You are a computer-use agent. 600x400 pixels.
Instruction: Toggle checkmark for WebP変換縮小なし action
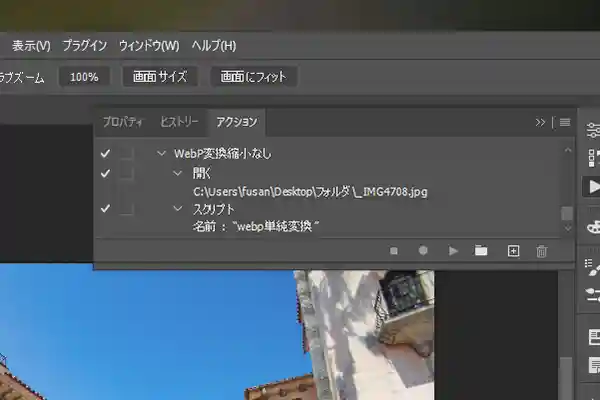point(105,154)
